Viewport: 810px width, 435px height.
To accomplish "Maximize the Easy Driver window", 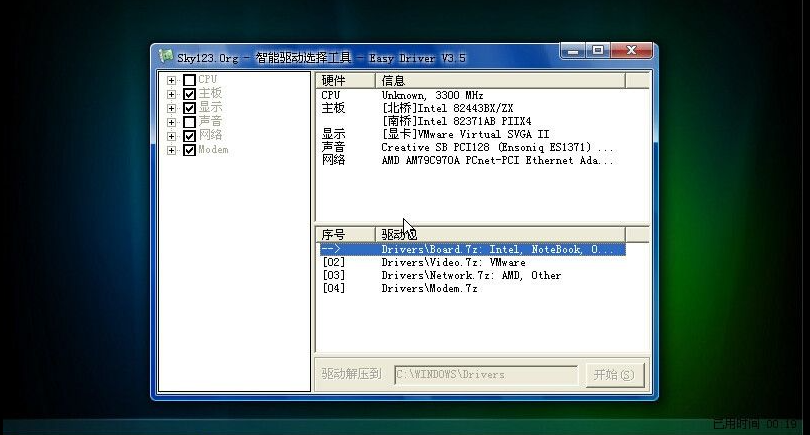I will coord(598,51).
